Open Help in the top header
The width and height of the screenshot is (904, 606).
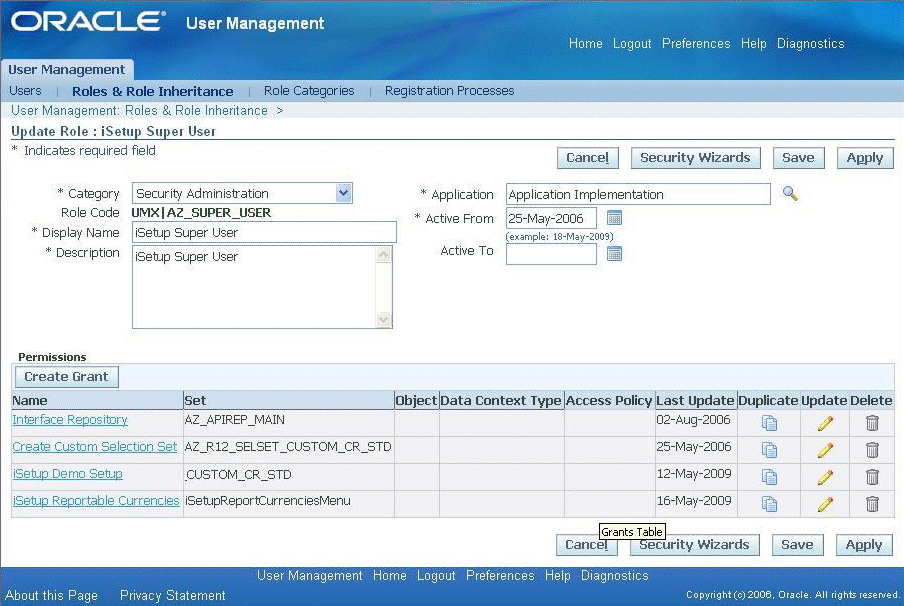click(x=754, y=44)
